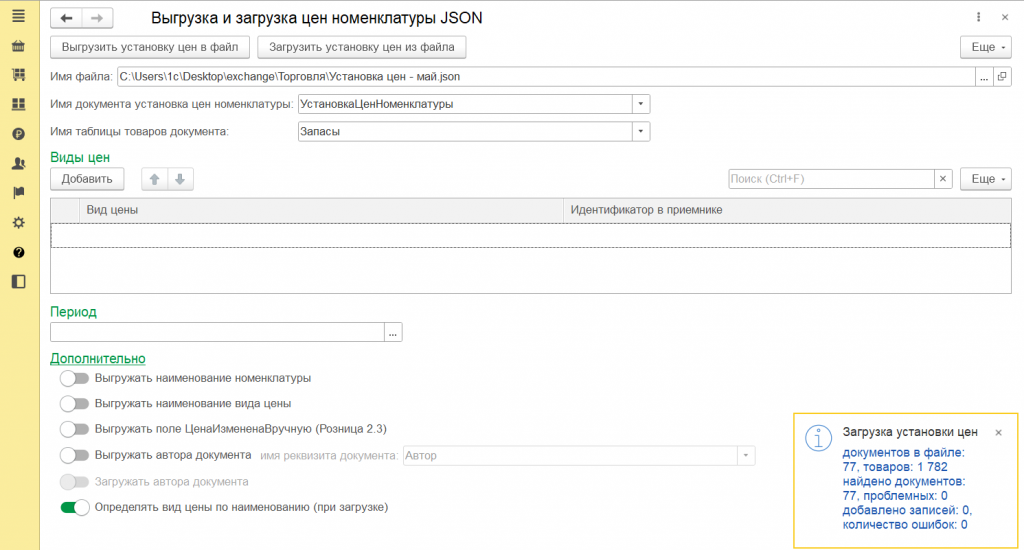Click the Идентификатор в приемнике column header
Screen dimensions: 1024x550
(787, 210)
